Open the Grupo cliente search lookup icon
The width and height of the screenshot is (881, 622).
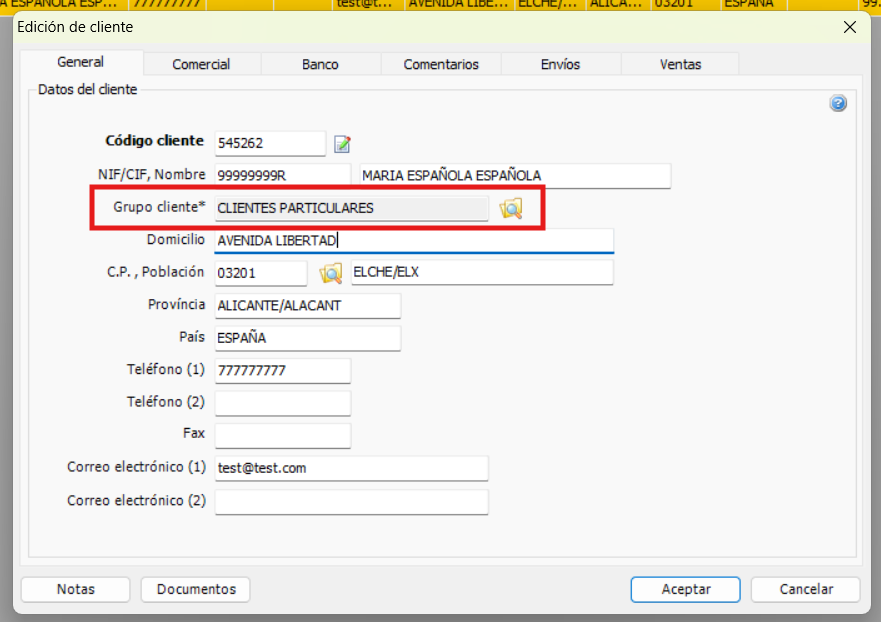click(511, 208)
